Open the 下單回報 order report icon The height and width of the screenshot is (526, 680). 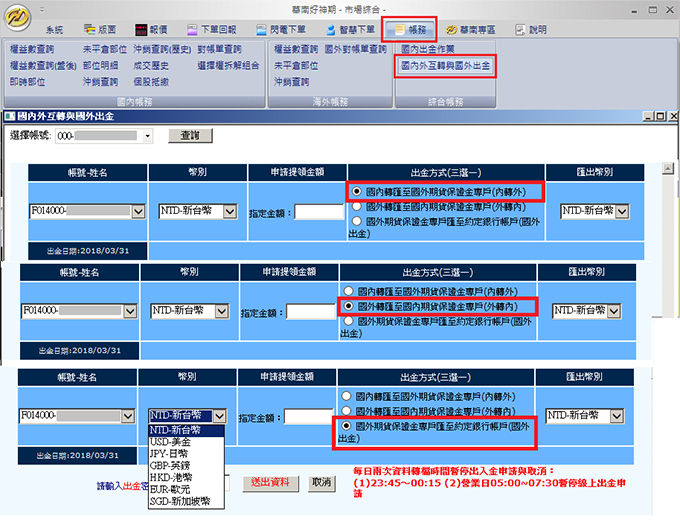click(192, 29)
